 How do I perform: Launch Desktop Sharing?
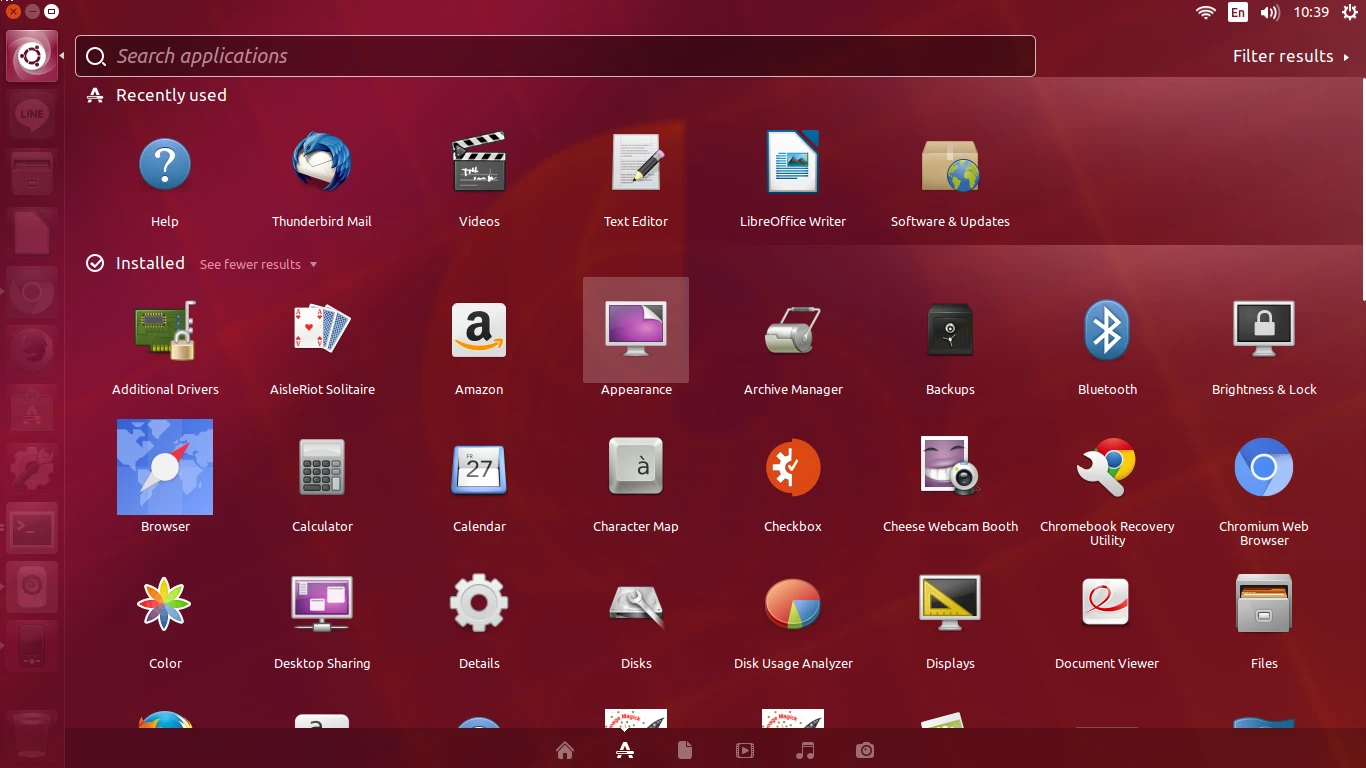[x=322, y=604]
